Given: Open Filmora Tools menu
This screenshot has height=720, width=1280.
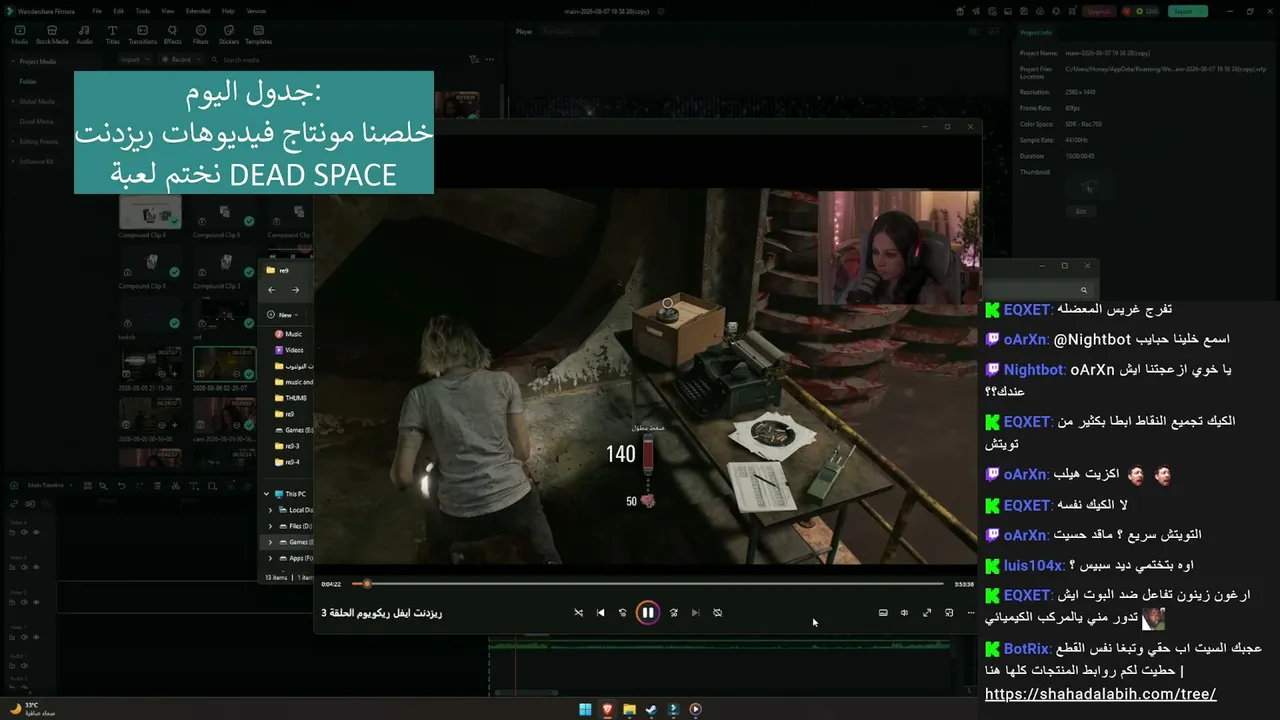Looking at the screenshot, I should pos(143,11).
